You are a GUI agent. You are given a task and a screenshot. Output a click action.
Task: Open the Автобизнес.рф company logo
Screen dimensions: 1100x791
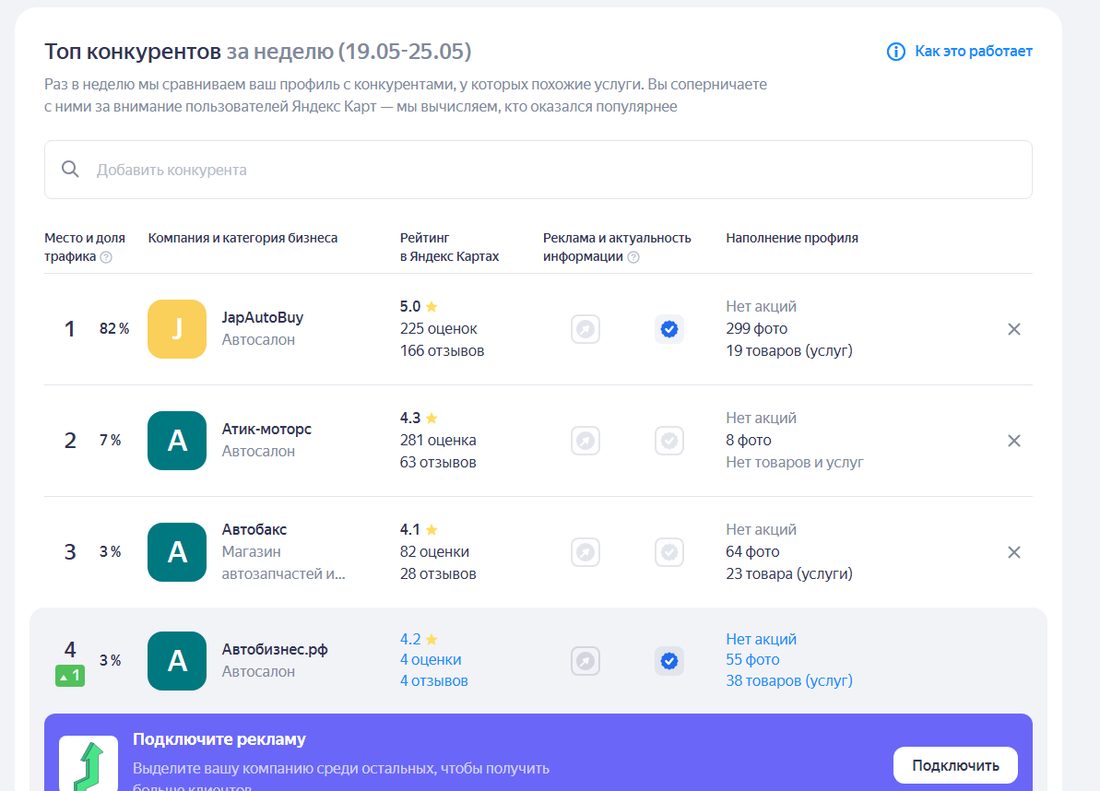[x=177, y=661]
